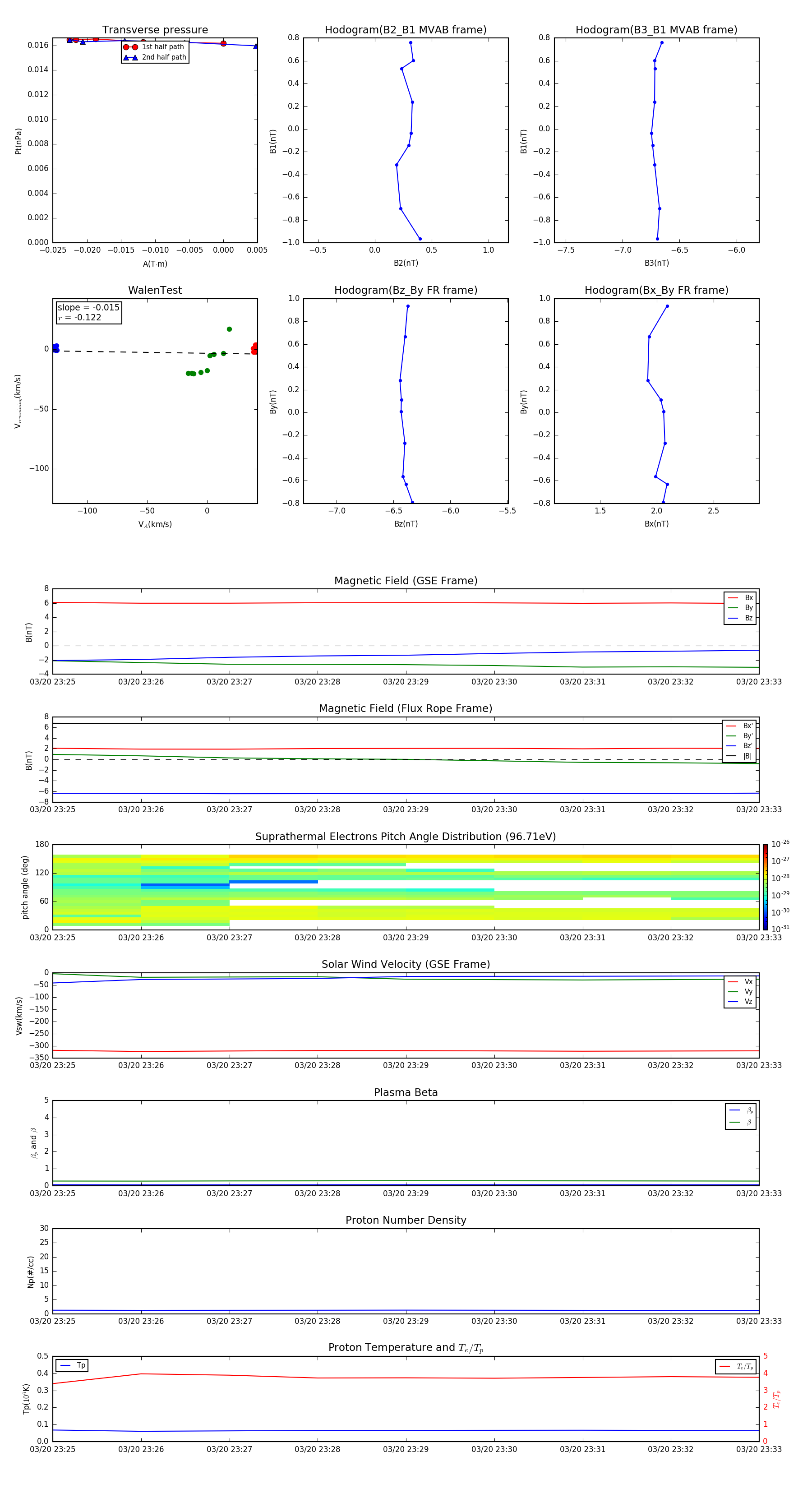Click the Te/Tp legend entry in temperature plot
The height and width of the screenshot is (1489, 812).
736,1366
